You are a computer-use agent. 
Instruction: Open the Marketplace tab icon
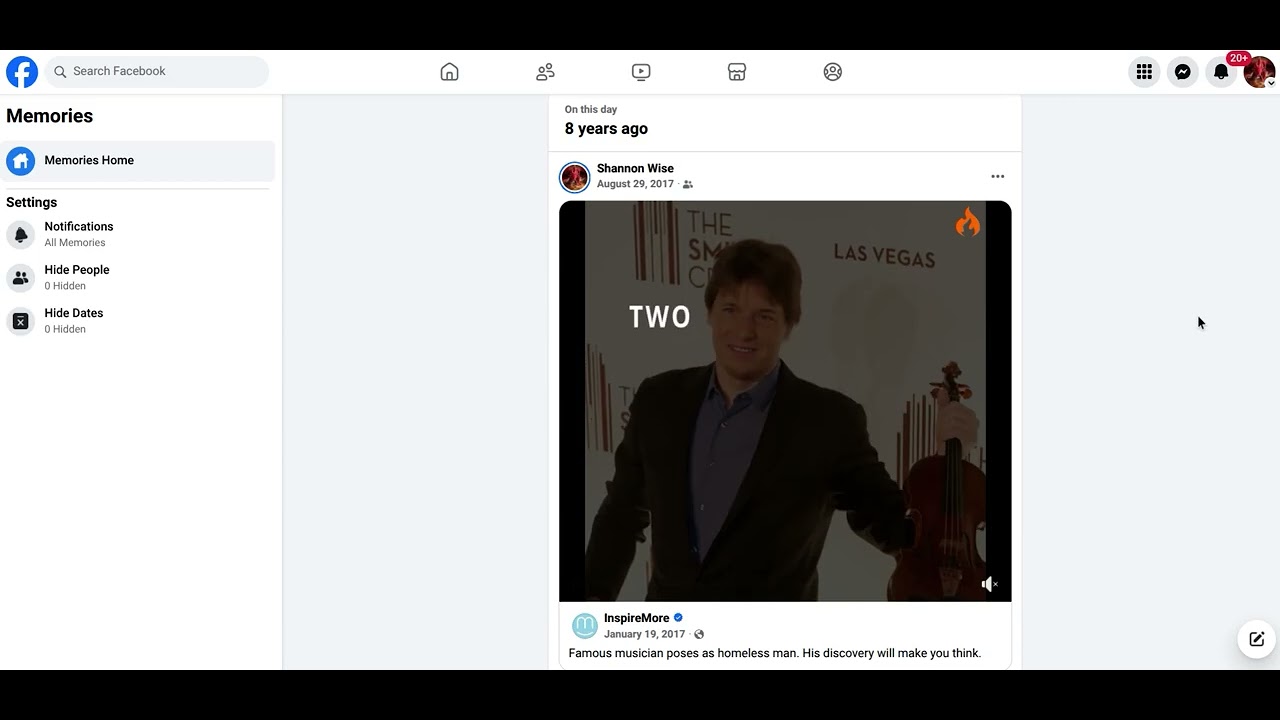click(737, 72)
